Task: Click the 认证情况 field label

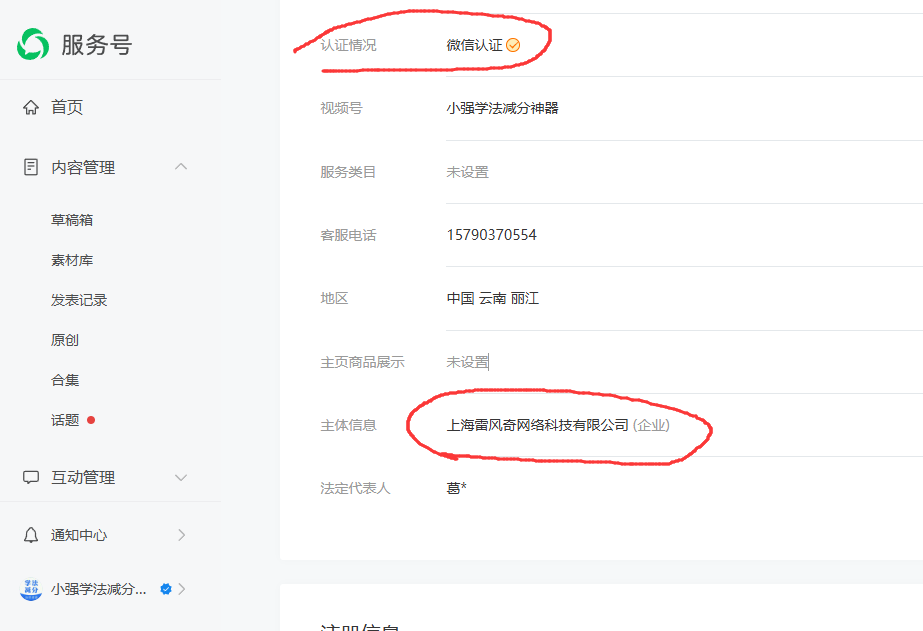Action: point(348,45)
